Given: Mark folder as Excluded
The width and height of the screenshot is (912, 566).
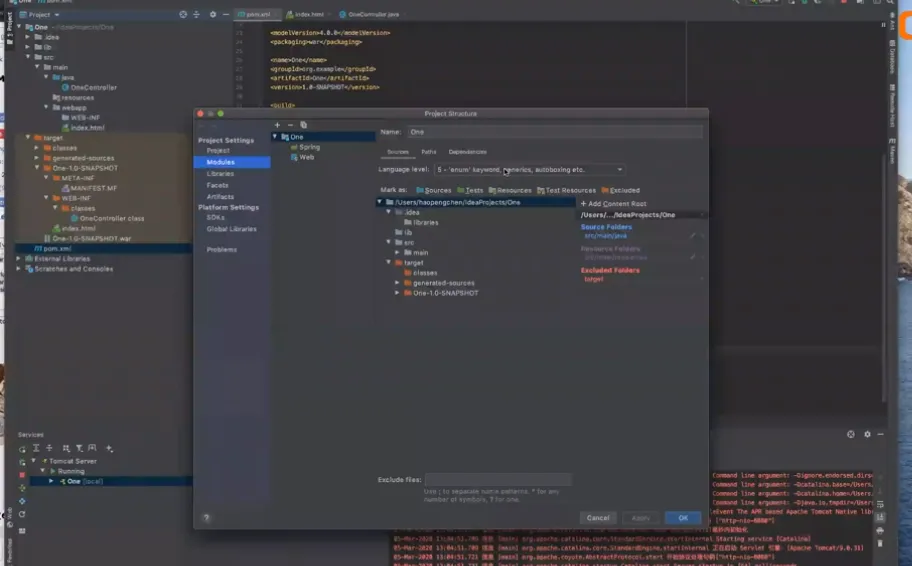Looking at the screenshot, I should click(621, 190).
